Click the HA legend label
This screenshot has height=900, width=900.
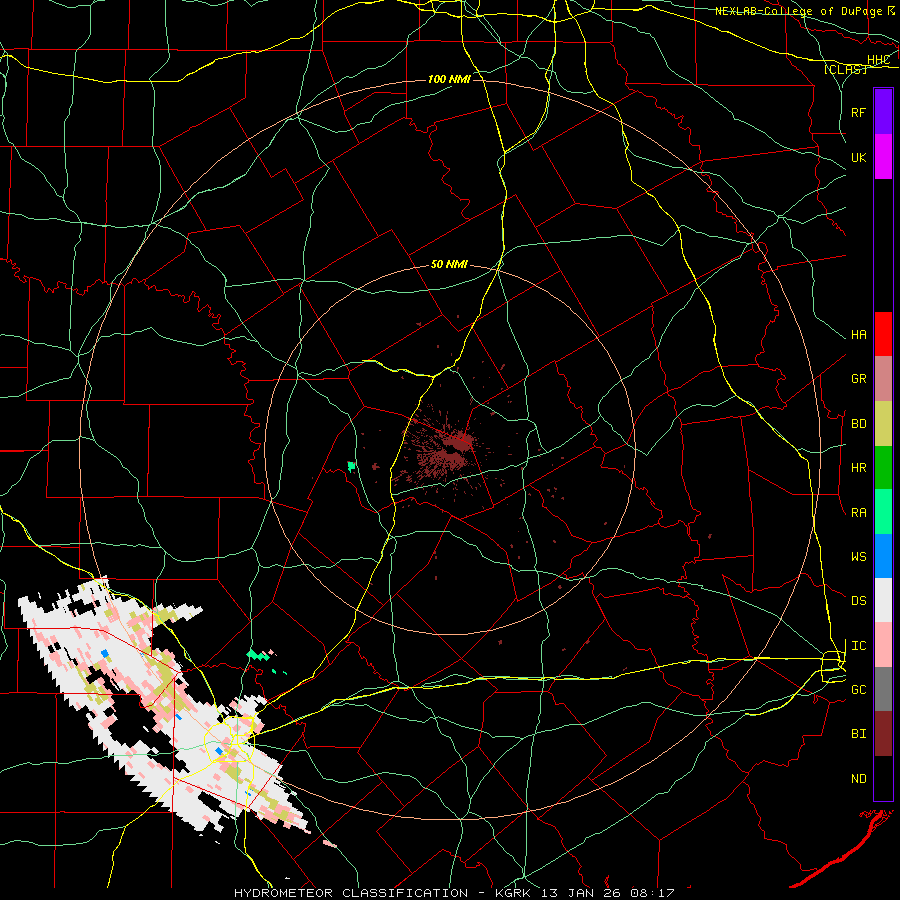click(858, 335)
